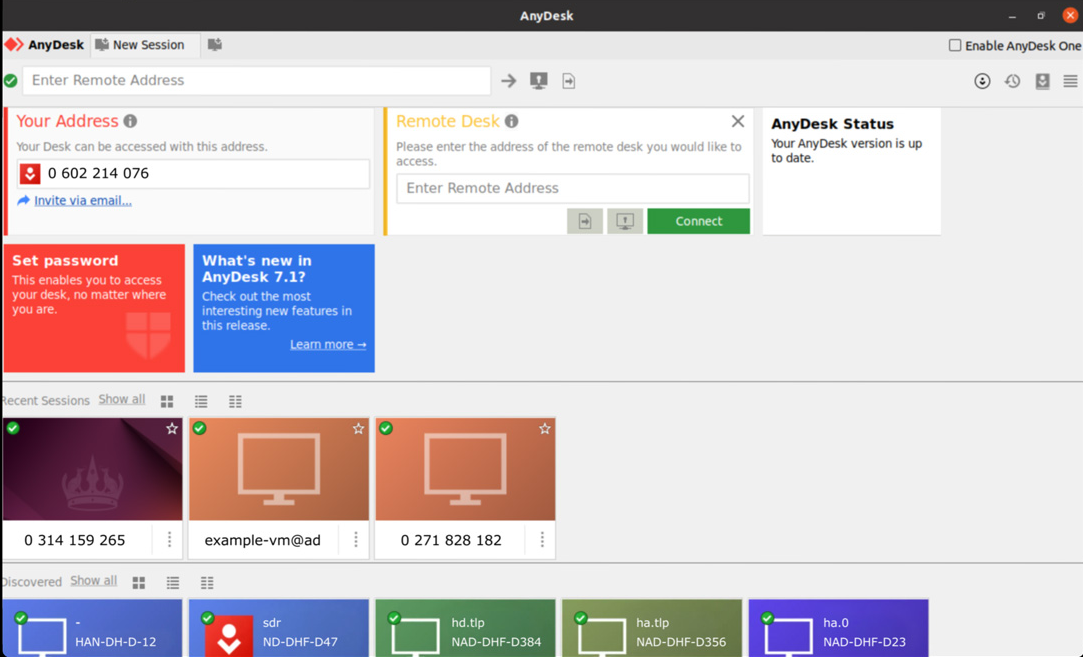Click online status check on example-vm@ad
Image resolution: width=1083 pixels, height=657 pixels.
[x=200, y=428]
